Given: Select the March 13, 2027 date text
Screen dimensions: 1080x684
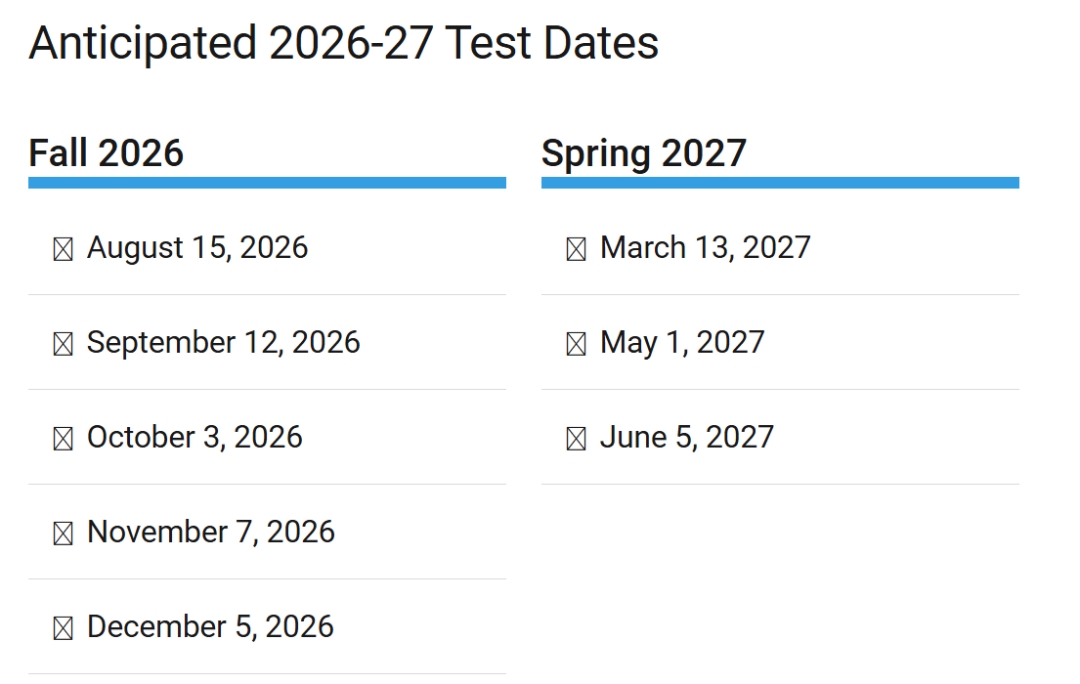Looking at the screenshot, I should [x=705, y=248].
